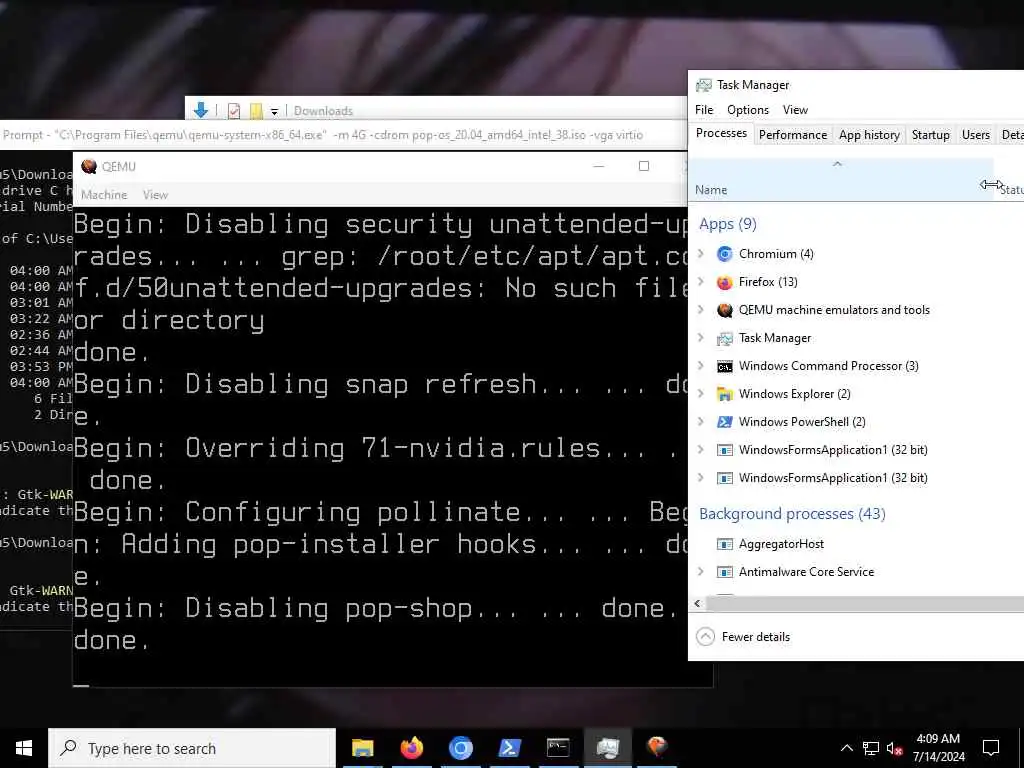The height and width of the screenshot is (768, 1024).
Task: Expand the QEMU machine emulators group
Action: tap(701, 310)
